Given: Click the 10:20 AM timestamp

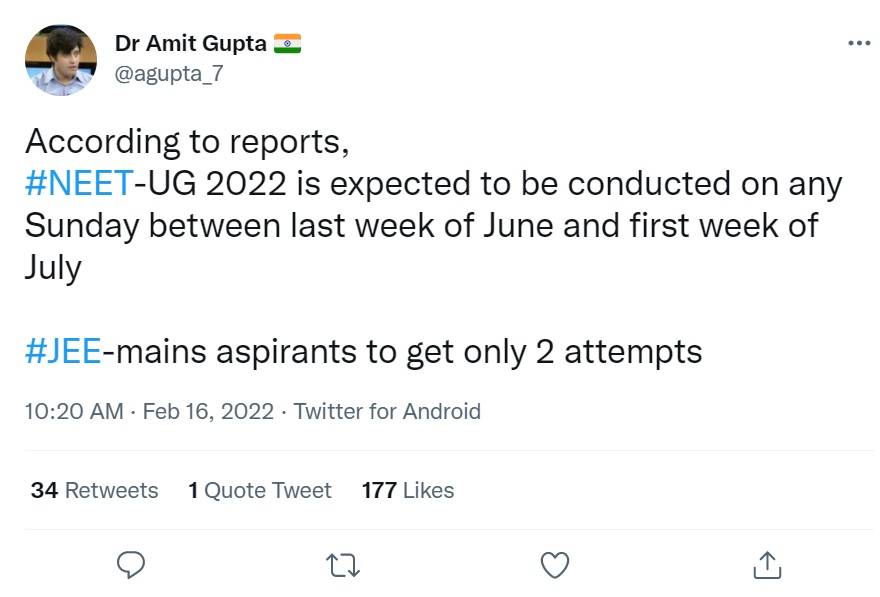Looking at the screenshot, I should (74, 411).
